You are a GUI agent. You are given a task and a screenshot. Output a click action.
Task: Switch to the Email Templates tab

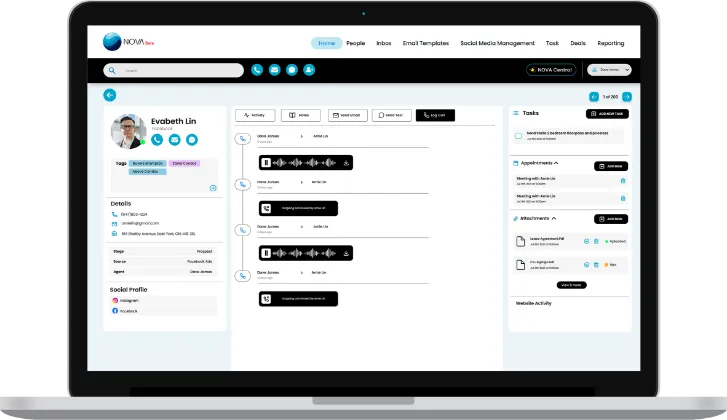click(x=425, y=43)
